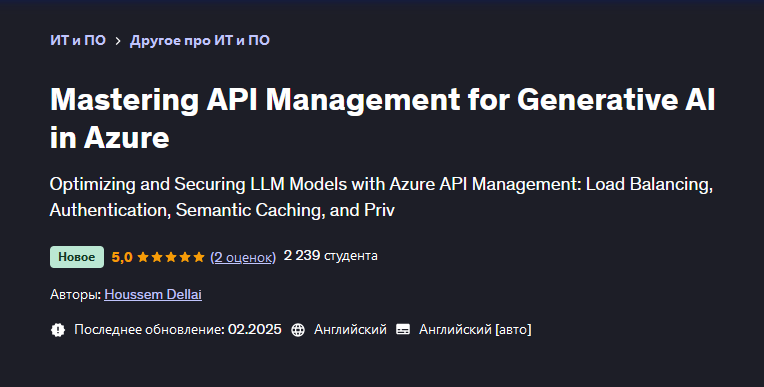Click the Mastering API Management course title
764x387 pixels.
[x=382, y=118]
